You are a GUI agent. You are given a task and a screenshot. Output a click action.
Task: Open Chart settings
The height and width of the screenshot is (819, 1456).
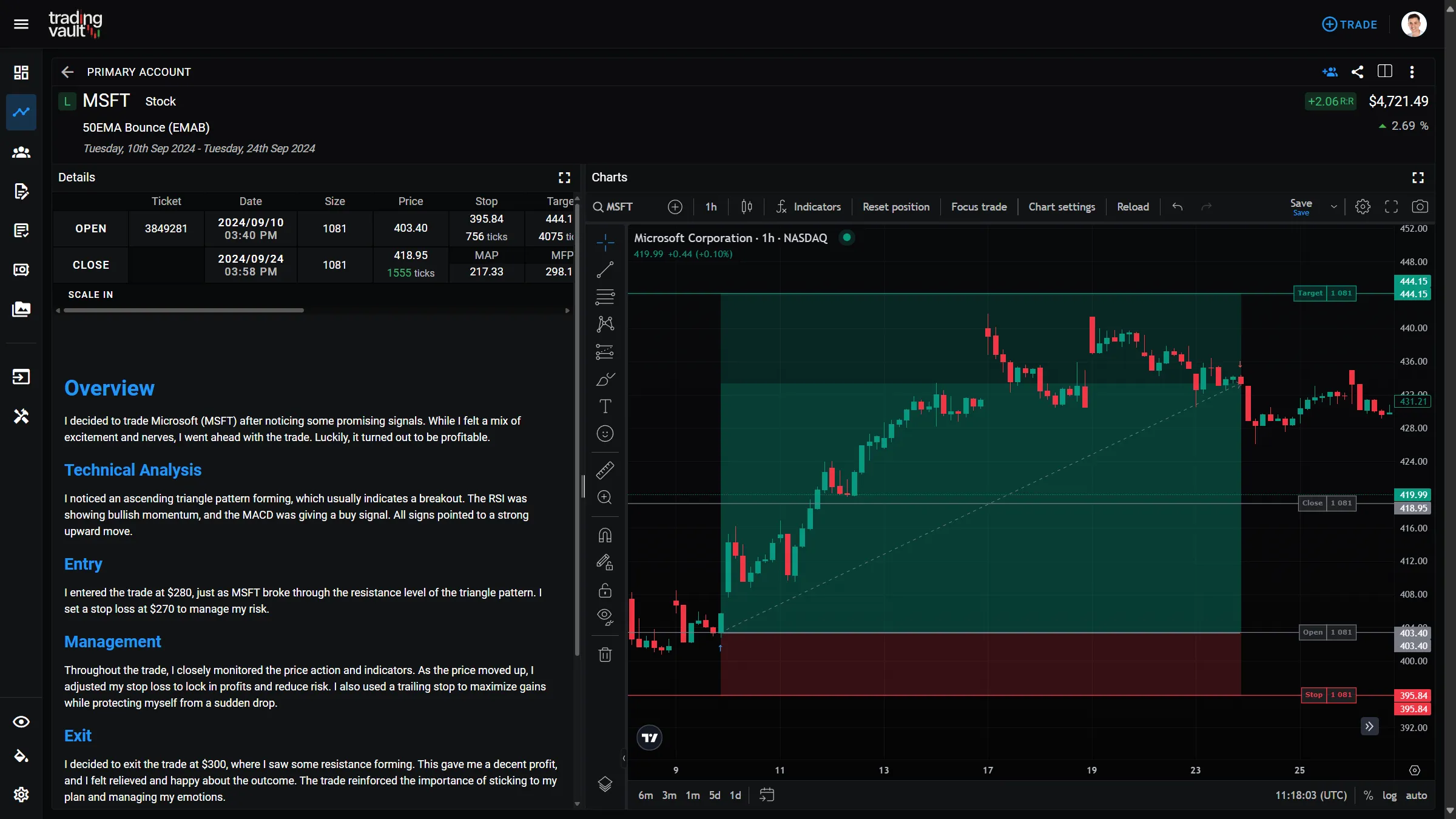click(1062, 207)
